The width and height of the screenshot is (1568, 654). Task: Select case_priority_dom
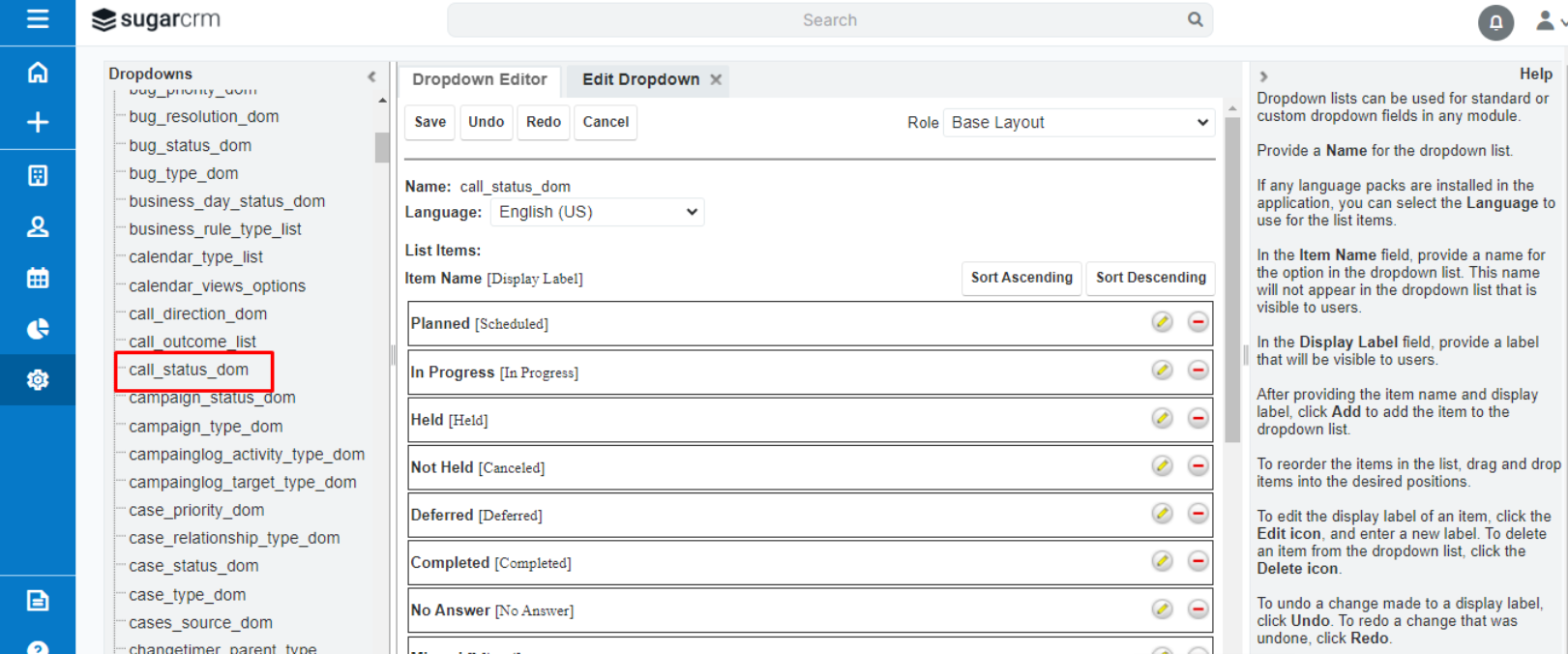click(x=196, y=510)
